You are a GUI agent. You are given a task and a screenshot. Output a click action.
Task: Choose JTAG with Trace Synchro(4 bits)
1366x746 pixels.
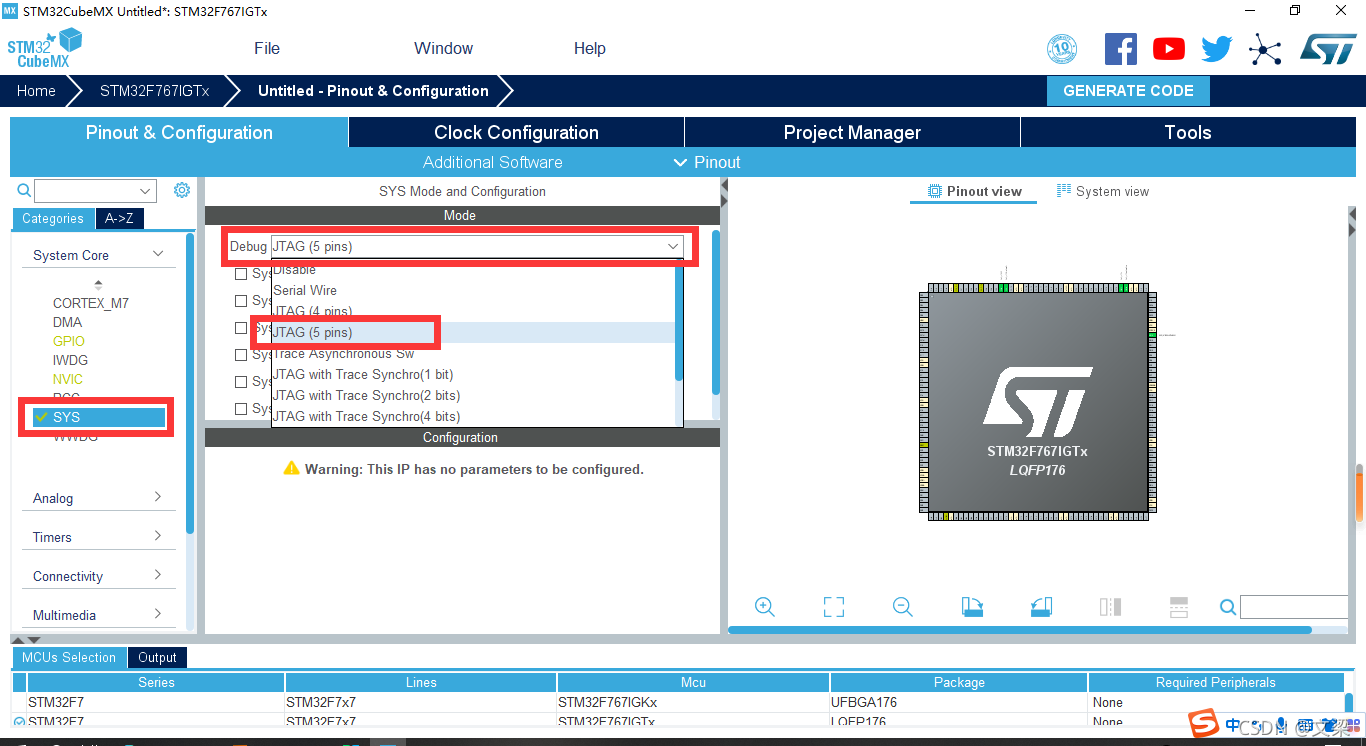coord(474,416)
